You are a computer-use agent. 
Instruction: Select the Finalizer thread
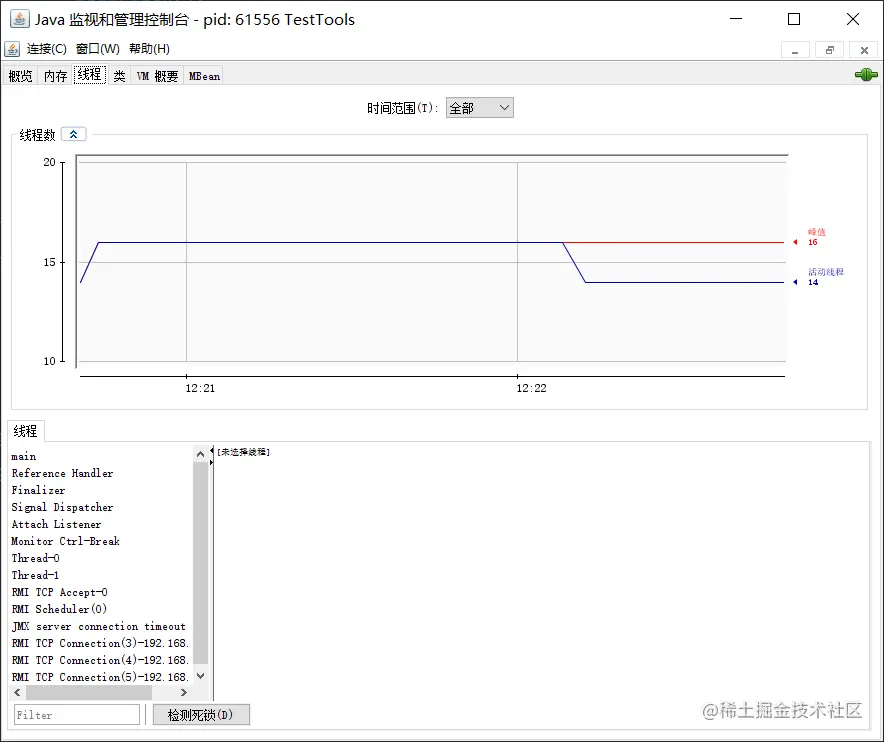[x=38, y=490]
